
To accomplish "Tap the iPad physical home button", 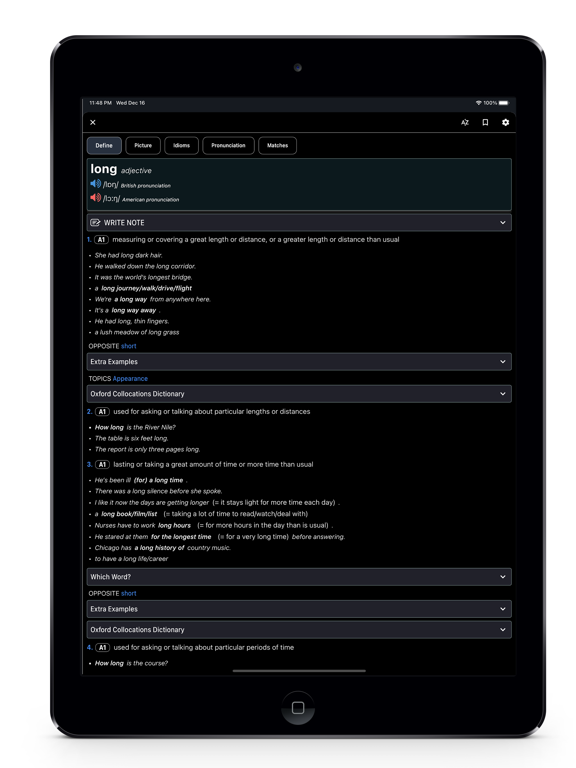I will click(298, 708).
